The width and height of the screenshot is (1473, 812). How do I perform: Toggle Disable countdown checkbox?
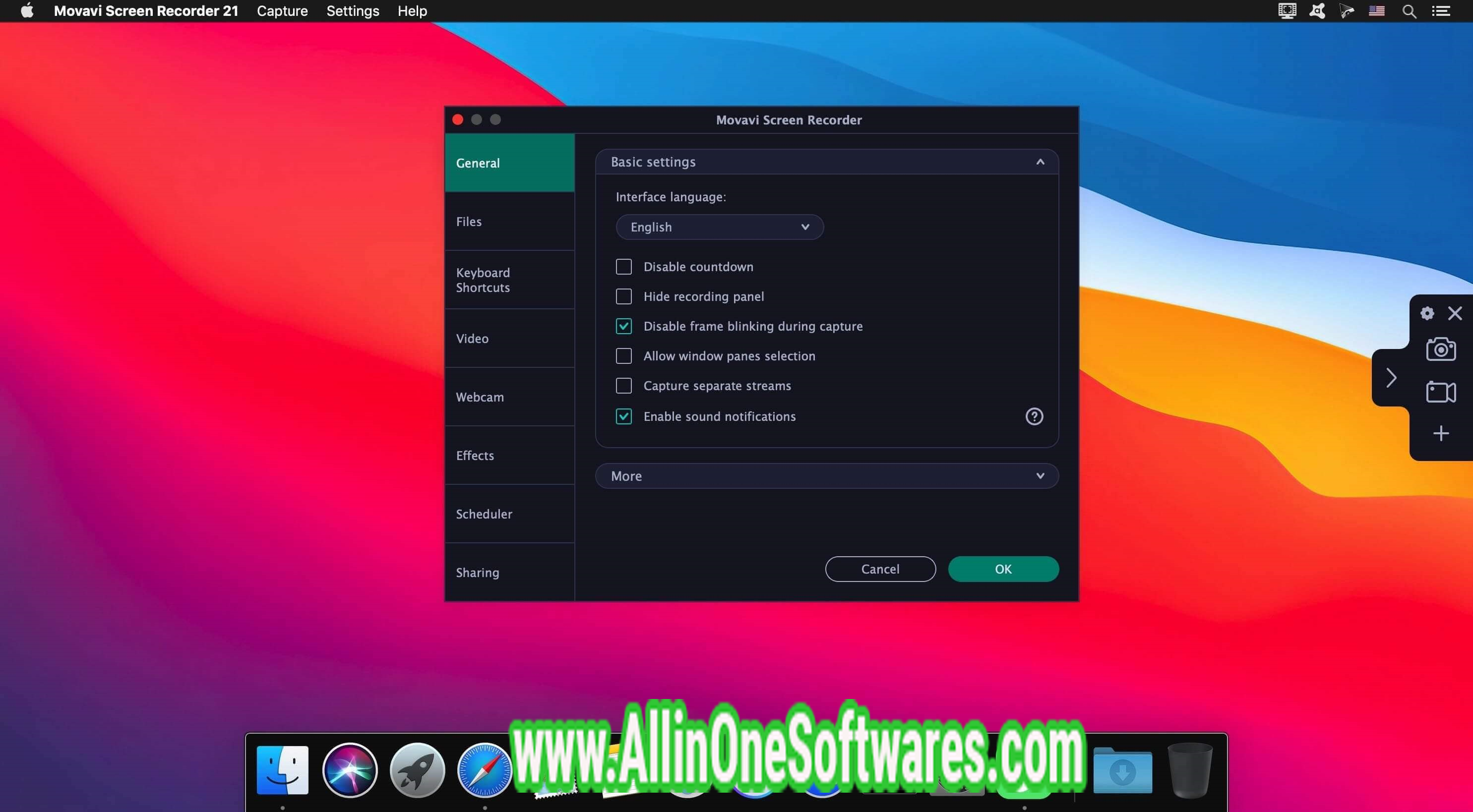pyautogui.click(x=624, y=267)
